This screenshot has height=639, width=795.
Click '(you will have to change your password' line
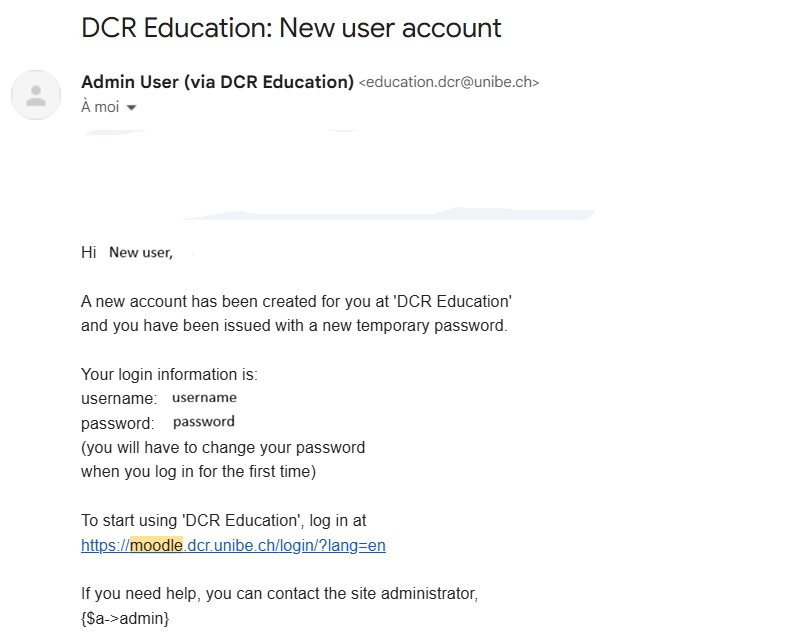point(223,447)
